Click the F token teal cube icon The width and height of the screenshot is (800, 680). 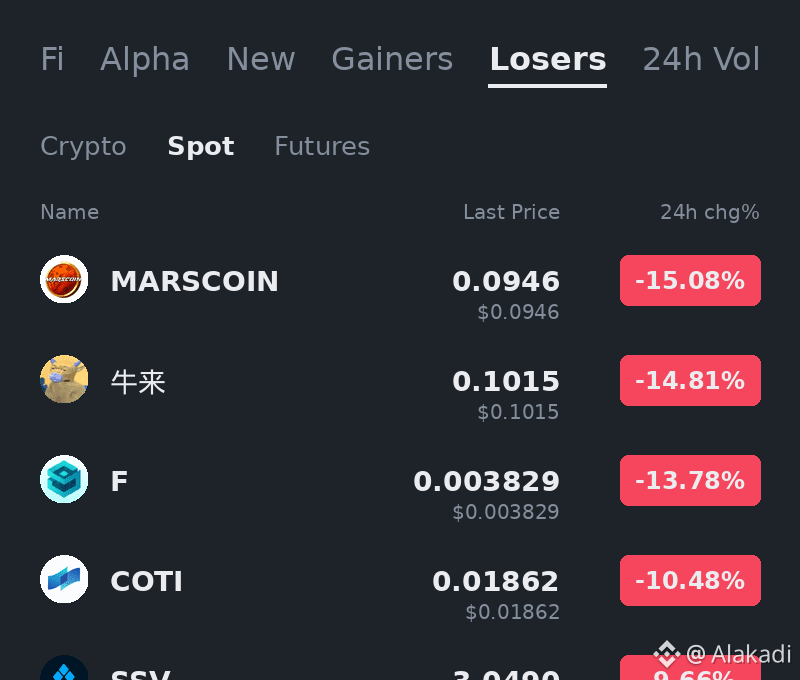[x=64, y=479]
